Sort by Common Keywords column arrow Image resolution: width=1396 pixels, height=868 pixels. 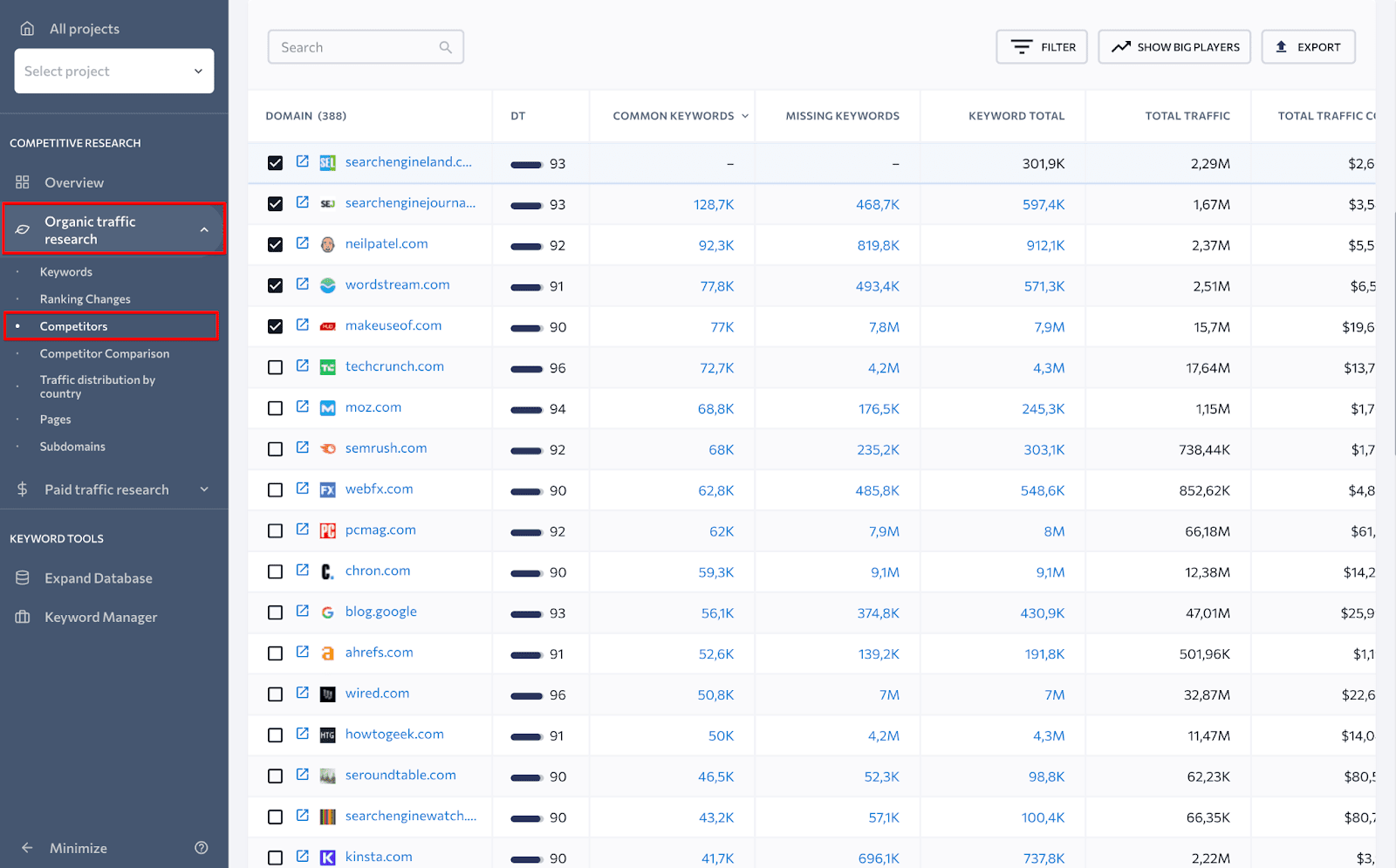745,116
